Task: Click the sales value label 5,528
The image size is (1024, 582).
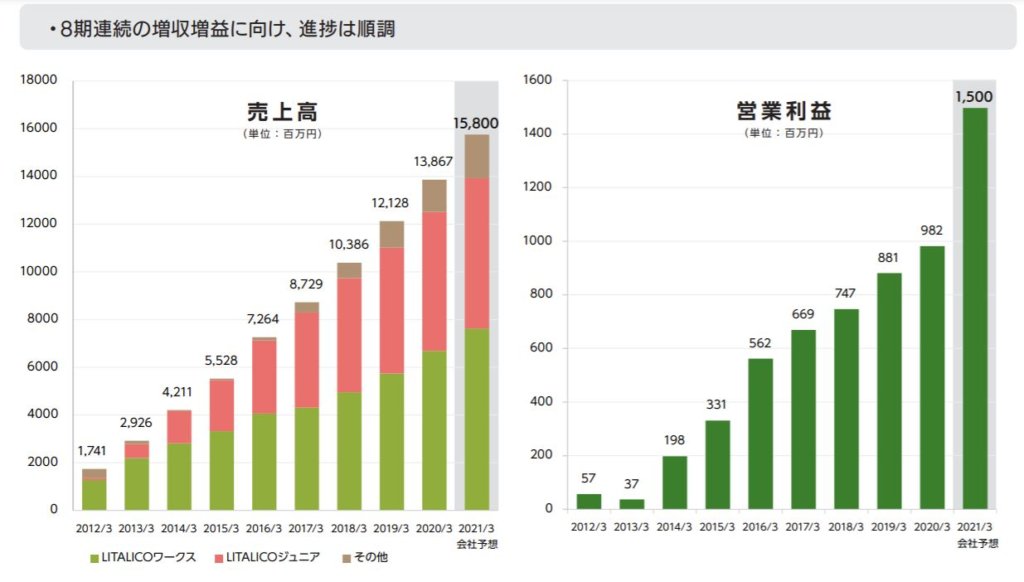Action: [x=221, y=361]
